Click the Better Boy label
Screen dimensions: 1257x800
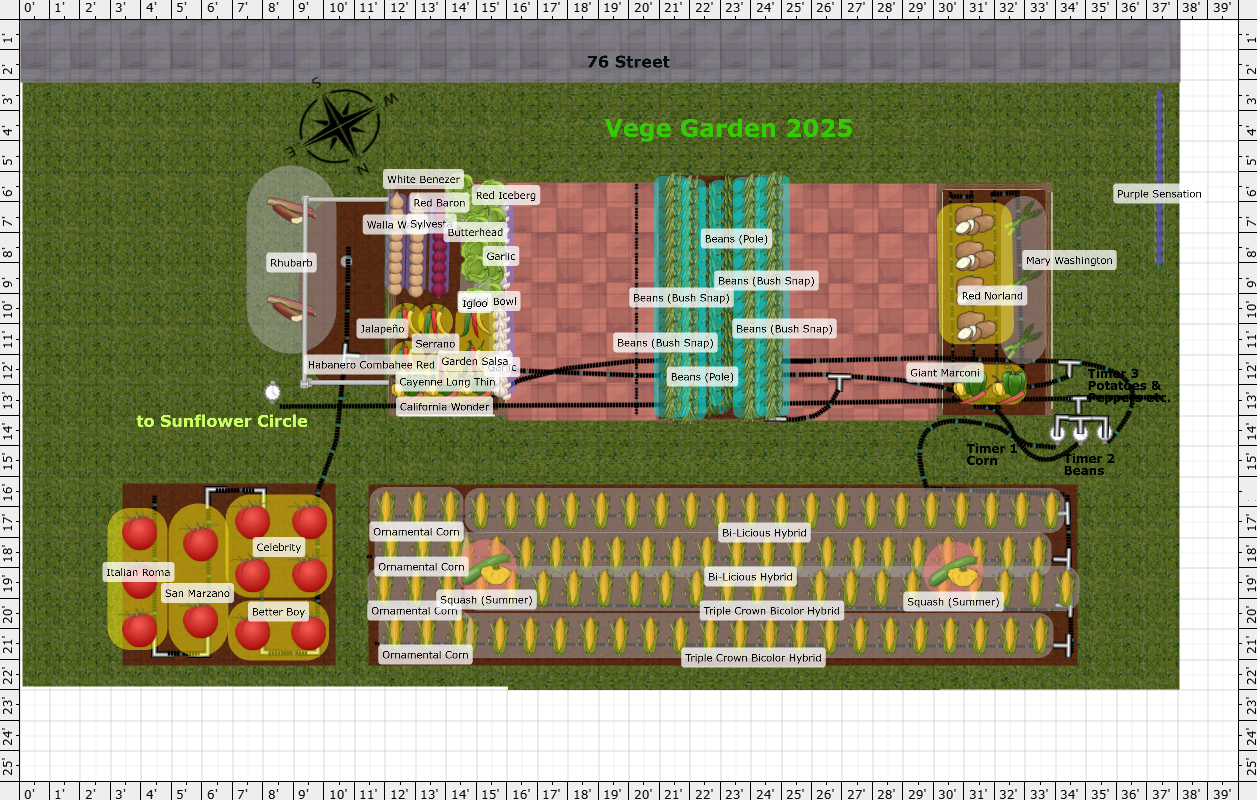click(x=279, y=611)
